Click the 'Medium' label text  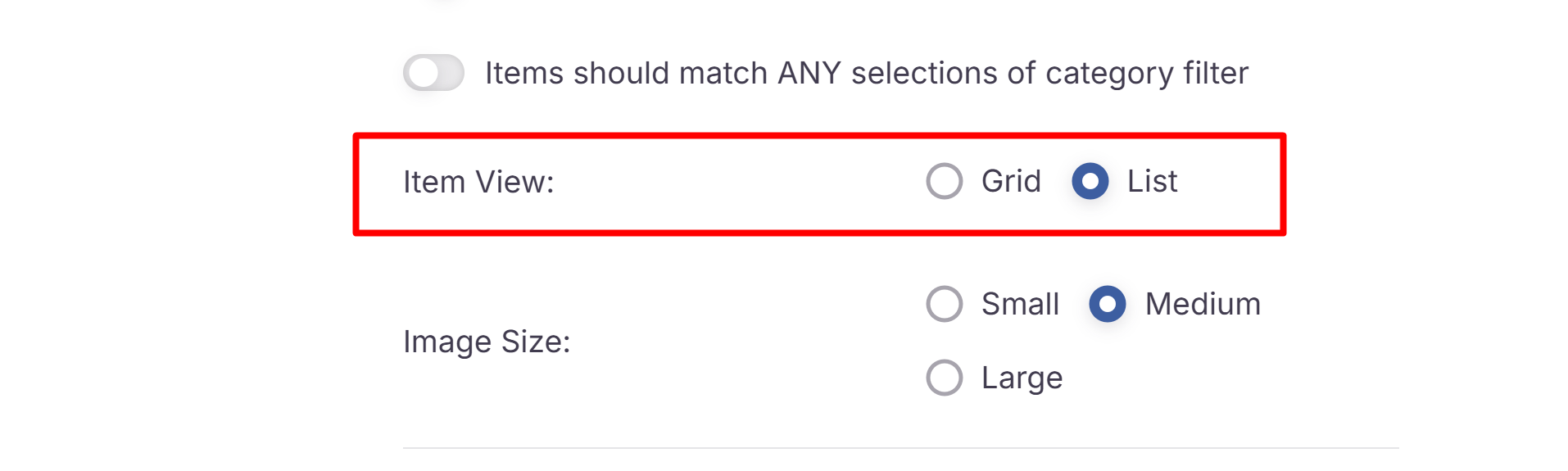pos(1203,304)
